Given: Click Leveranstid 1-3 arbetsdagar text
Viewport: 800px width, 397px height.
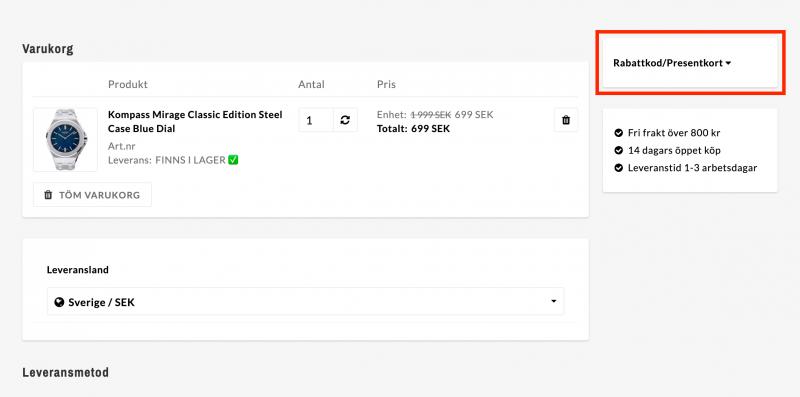Looking at the screenshot, I should pyautogui.click(x=692, y=167).
